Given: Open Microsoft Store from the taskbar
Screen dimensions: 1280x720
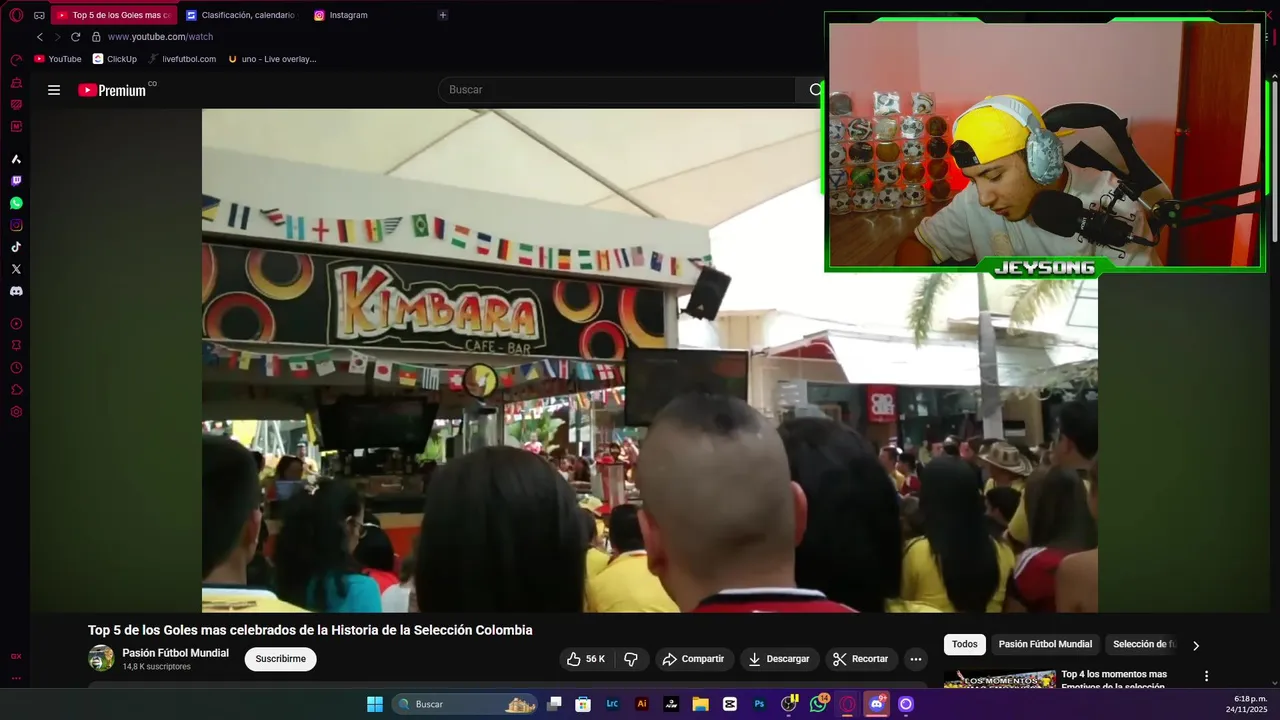Looking at the screenshot, I should point(583,704).
